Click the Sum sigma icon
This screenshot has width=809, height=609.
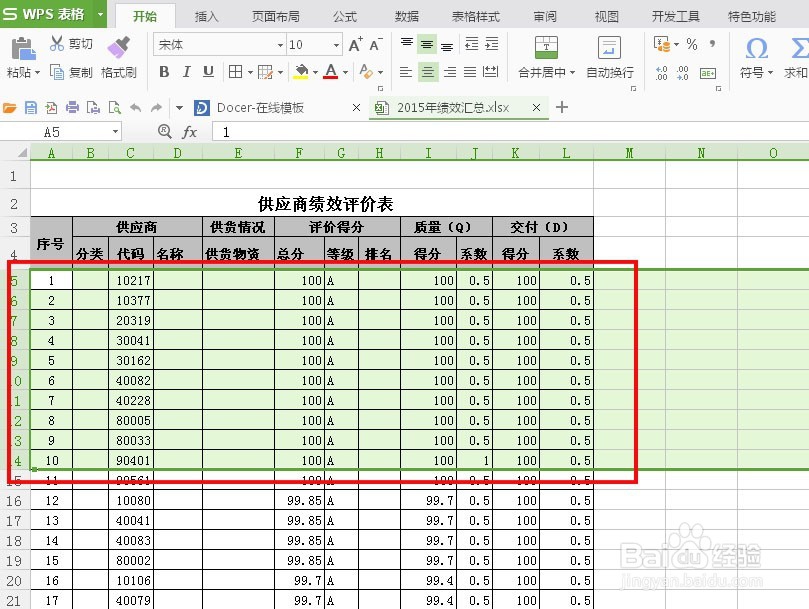point(800,49)
